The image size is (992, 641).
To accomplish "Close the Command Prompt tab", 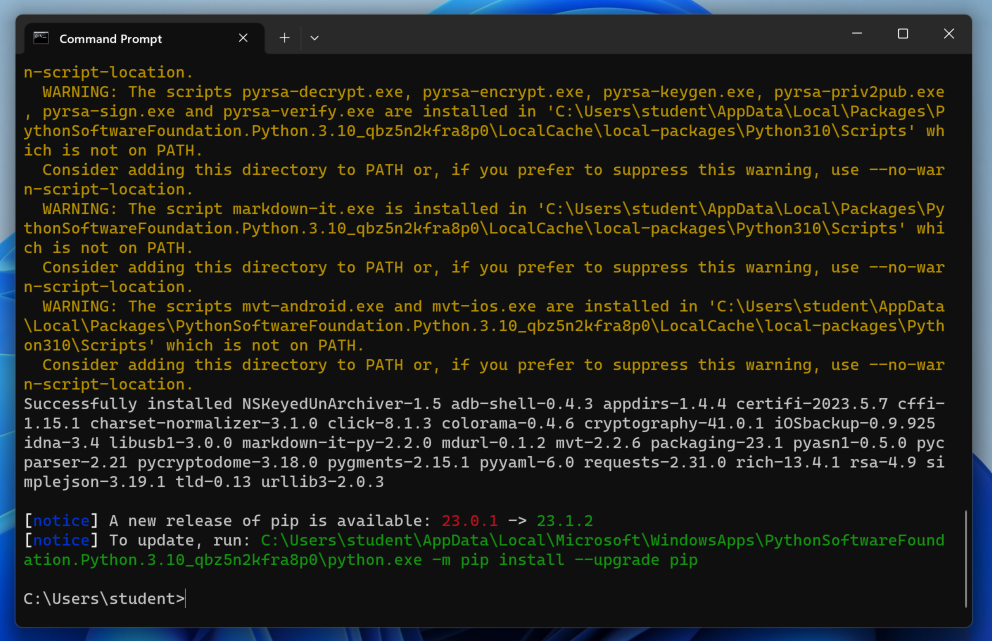I will pyautogui.click(x=243, y=38).
